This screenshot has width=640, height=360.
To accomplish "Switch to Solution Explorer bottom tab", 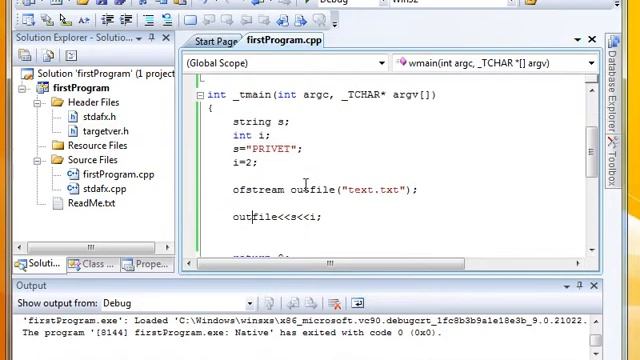I will (38, 264).
